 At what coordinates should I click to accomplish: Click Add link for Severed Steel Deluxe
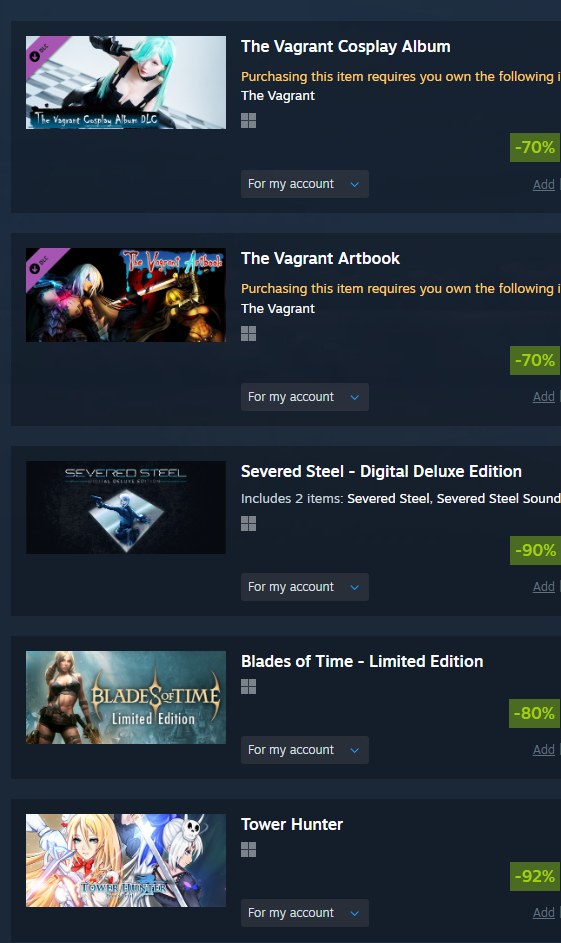pos(544,587)
